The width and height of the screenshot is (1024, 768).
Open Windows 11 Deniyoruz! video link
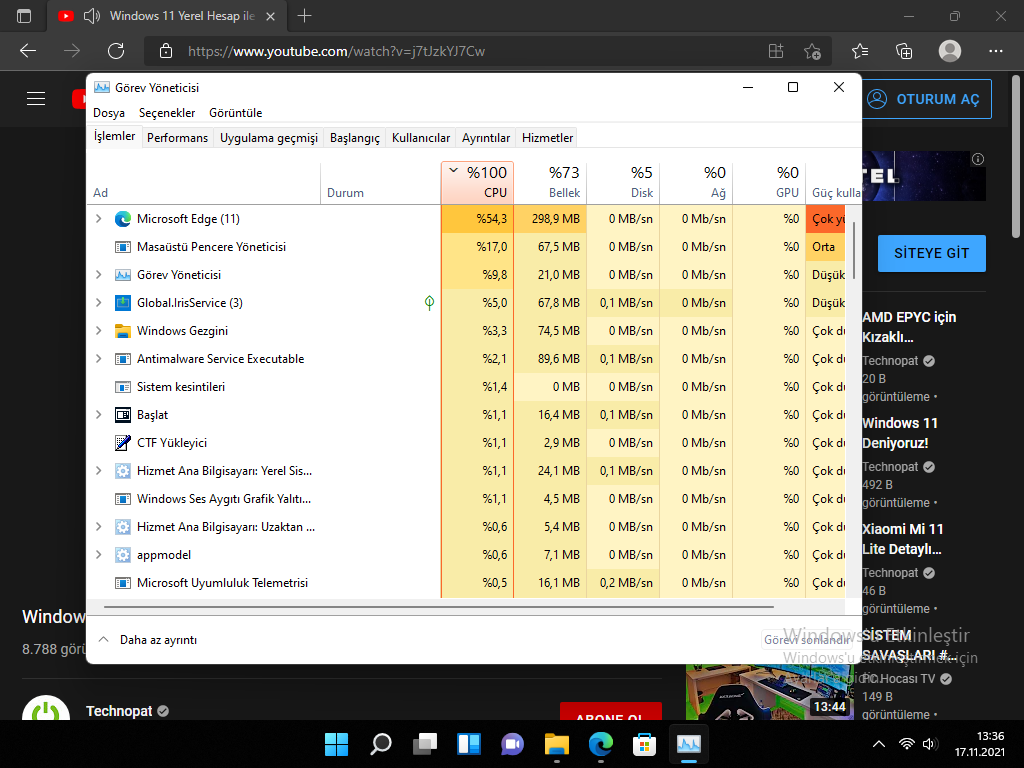[900, 433]
